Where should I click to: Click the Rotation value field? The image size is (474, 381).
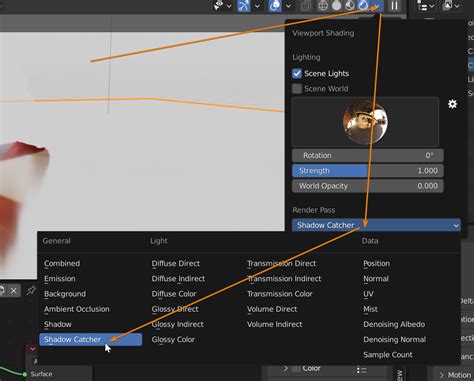point(368,155)
